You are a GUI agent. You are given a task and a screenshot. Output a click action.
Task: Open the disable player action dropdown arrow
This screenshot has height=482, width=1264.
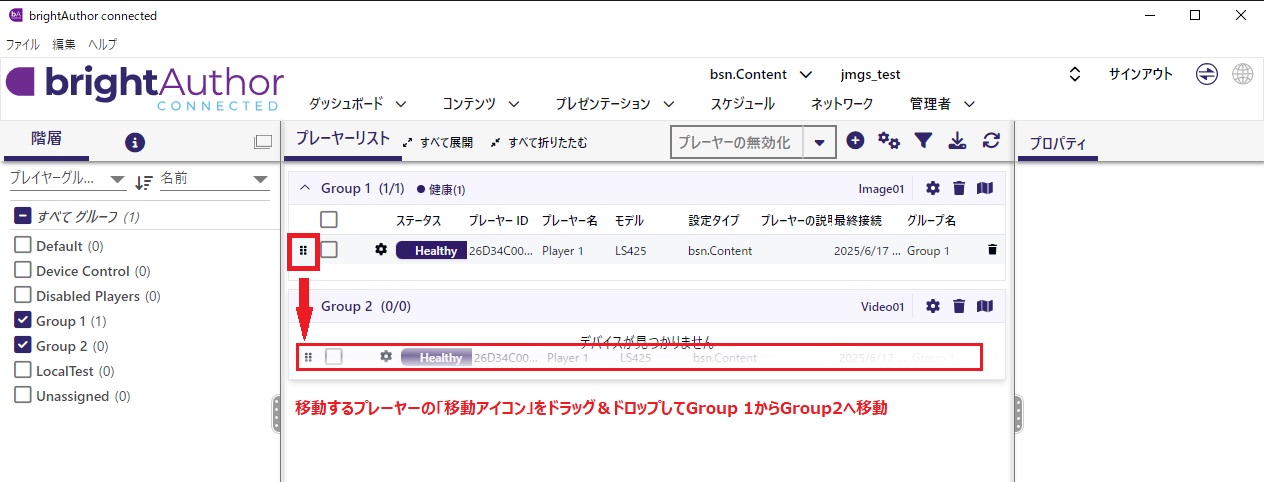tap(820, 142)
